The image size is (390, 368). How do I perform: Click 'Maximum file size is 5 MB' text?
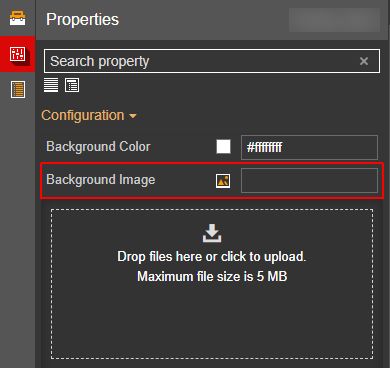click(x=212, y=276)
